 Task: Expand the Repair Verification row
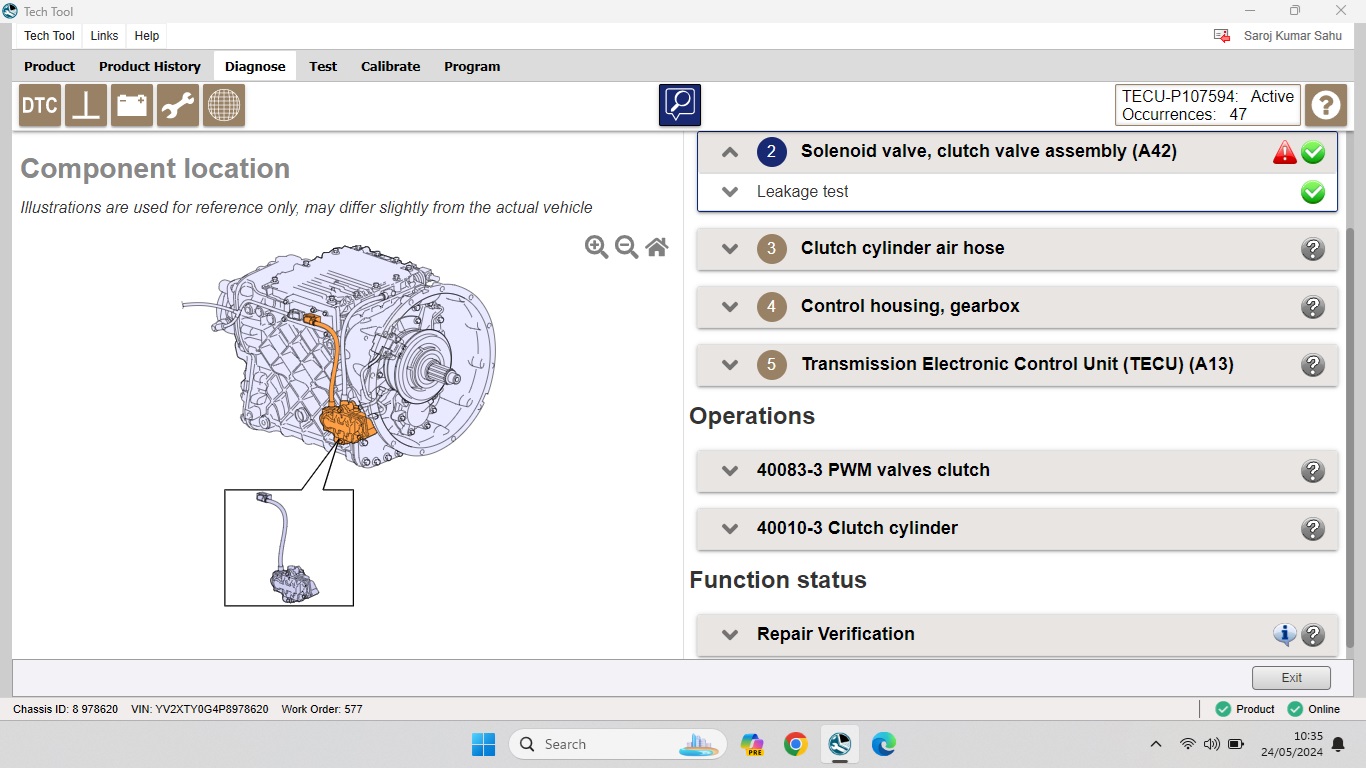pos(730,634)
